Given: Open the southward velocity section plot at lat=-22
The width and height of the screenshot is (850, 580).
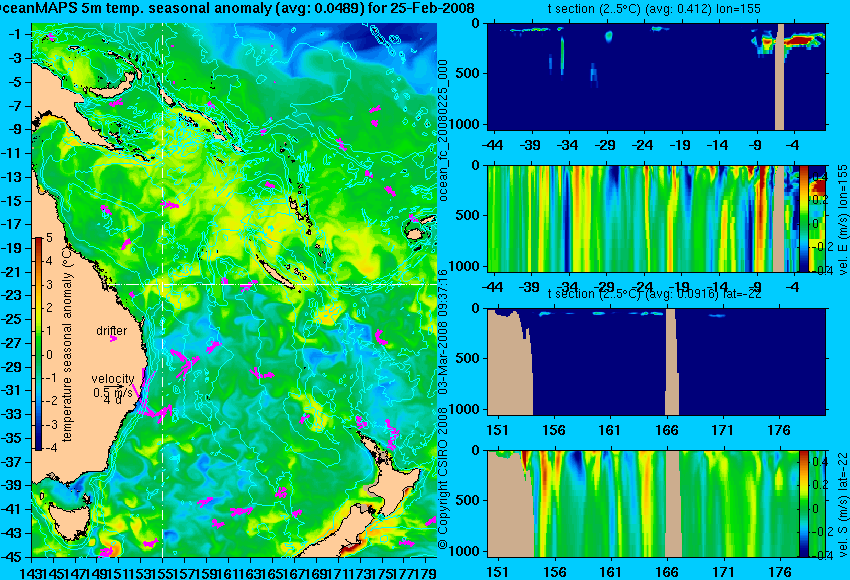Looking at the screenshot, I should tap(643, 504).
